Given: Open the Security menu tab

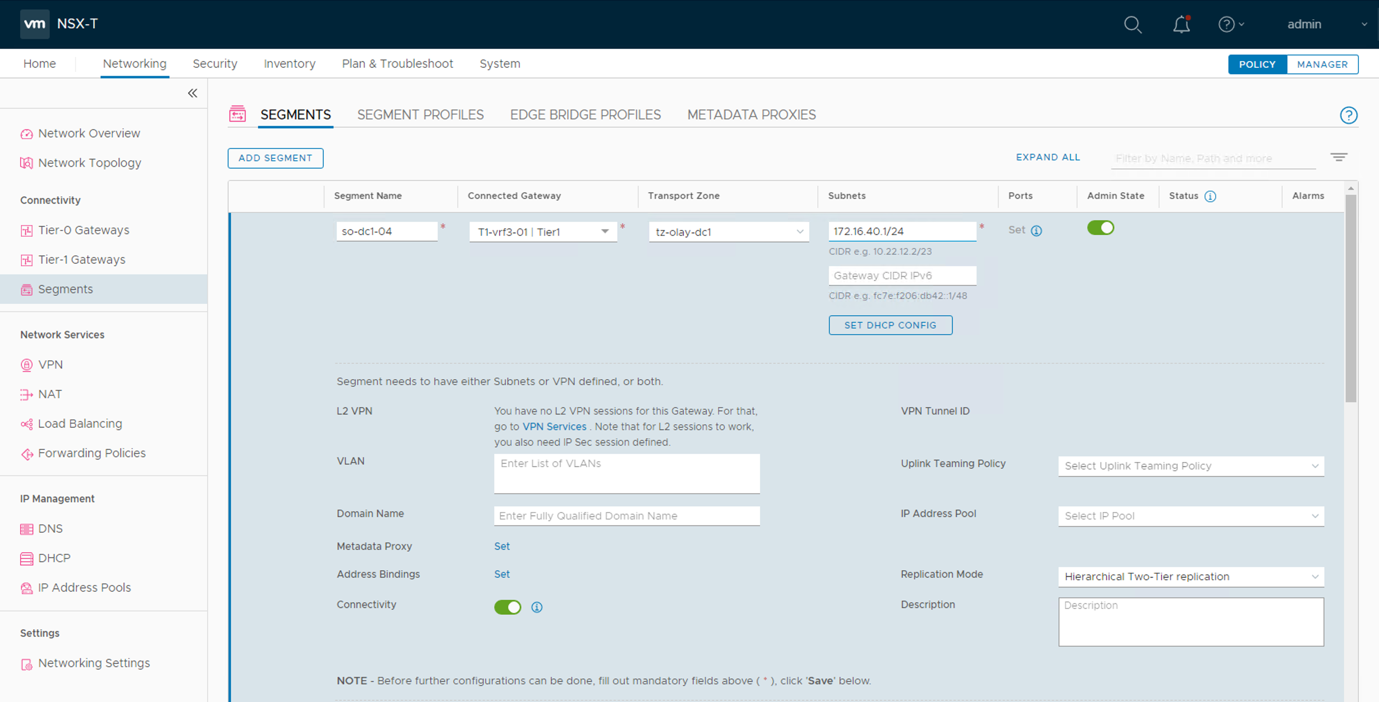Looking at the screenshot, I should click(215, 64).
